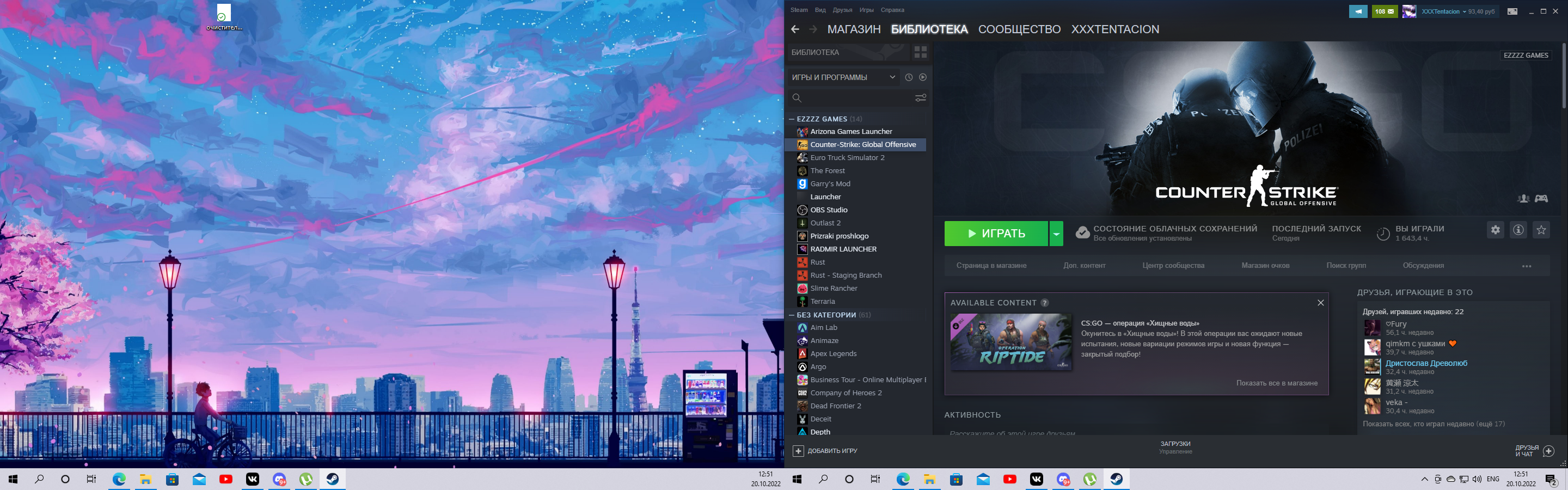Open Центр сообщества link

1173,265
